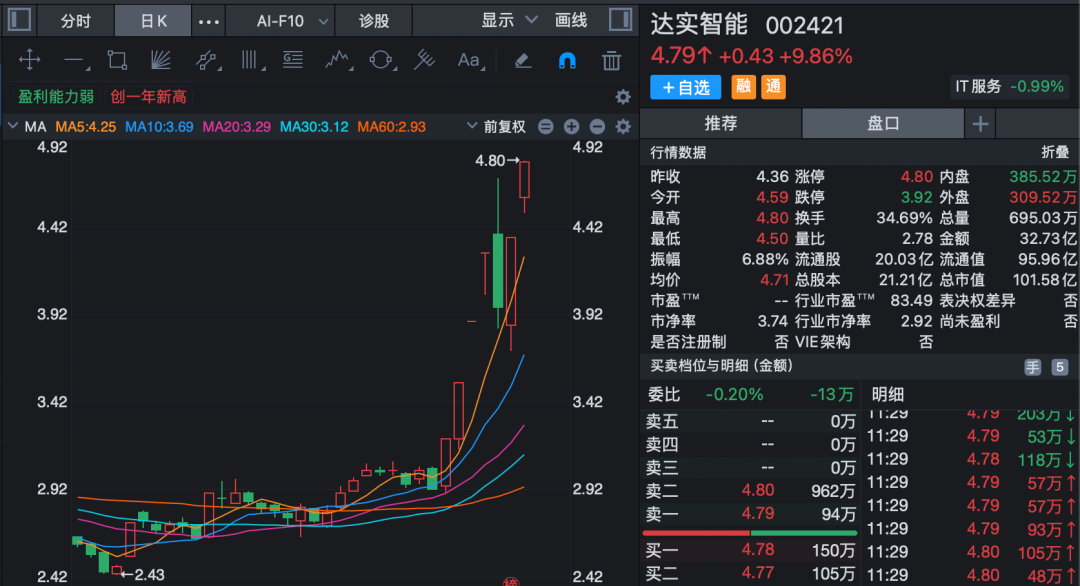Open MA indicator settings gear
Image resolution: width=1080 pixels, height=586 pixels.
coord(623,127)
